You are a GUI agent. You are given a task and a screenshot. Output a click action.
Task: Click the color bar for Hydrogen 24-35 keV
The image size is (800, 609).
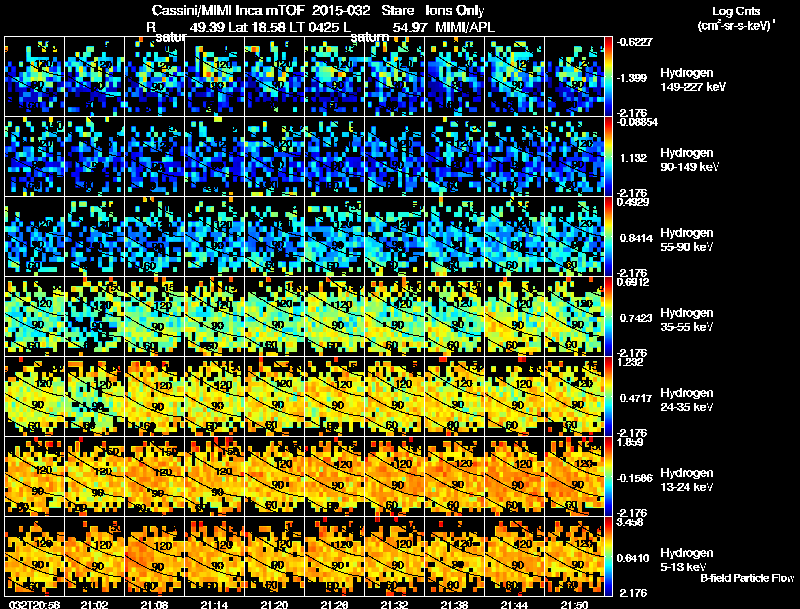pyautogui.click(x=608, y=396)
